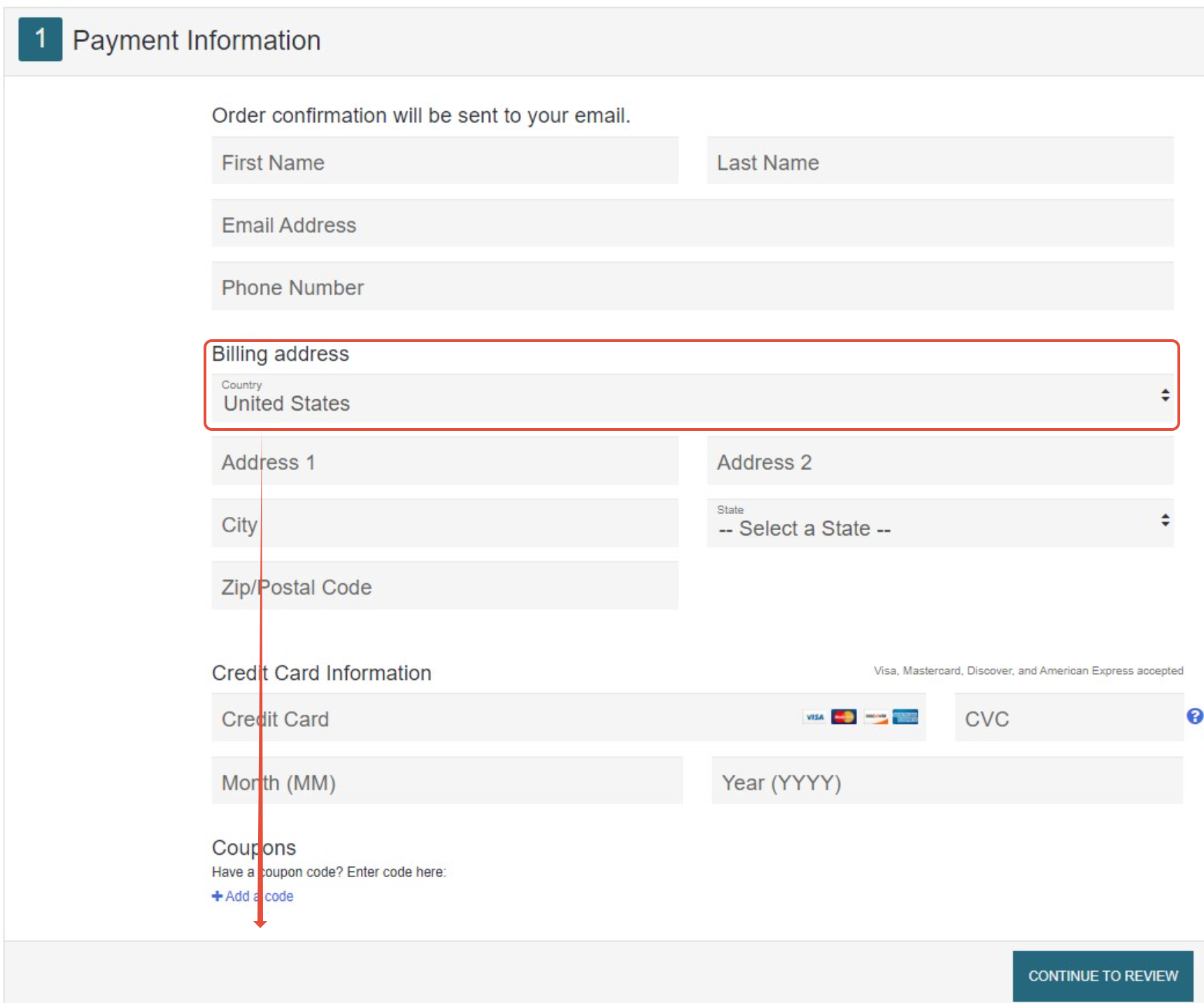Image resolution: width=1204 pixels, height=1003 pixels.
Task: Focus the City field
Action: click(x=444, y=523)
